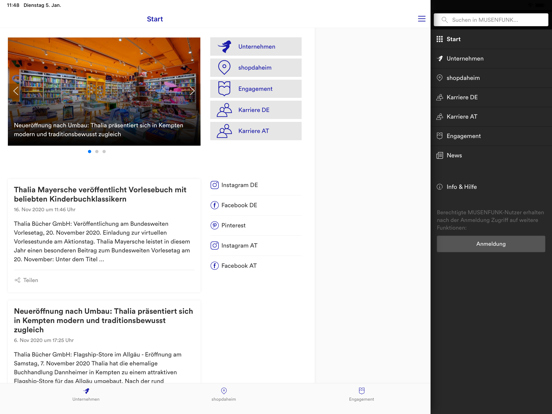Click the shopdaheim location pin icon tile
Image resolution: width=552 pixels, height=414 pixels.
pos(224,68)
